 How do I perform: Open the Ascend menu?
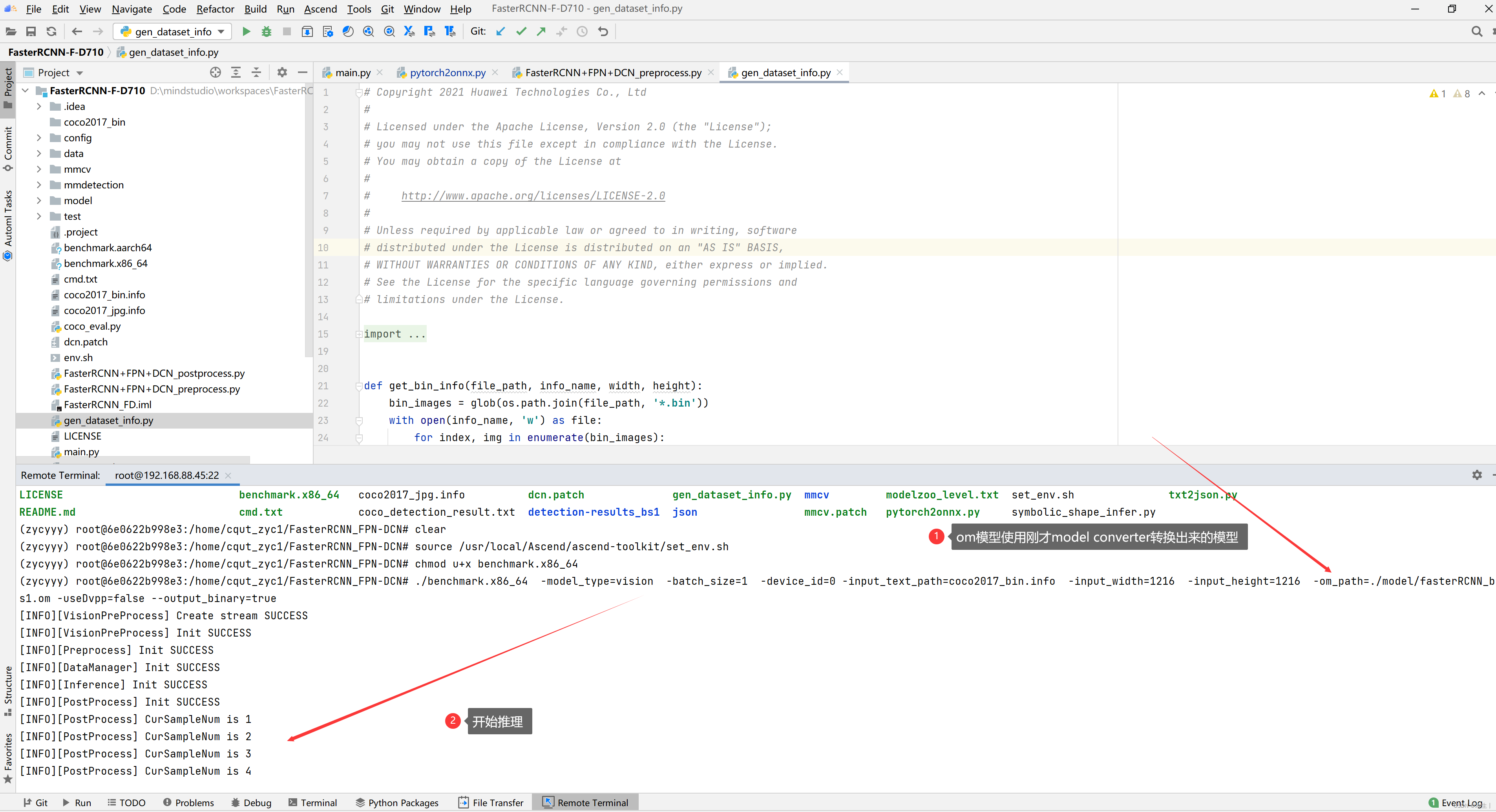click(320, 9)
